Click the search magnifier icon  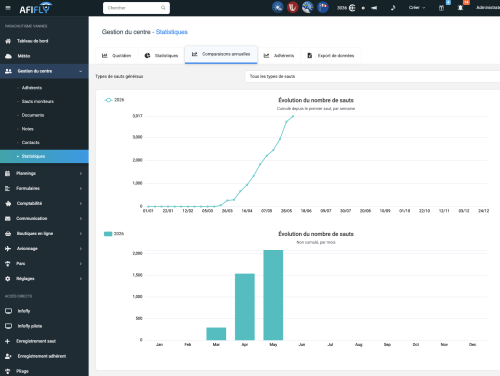163,8
